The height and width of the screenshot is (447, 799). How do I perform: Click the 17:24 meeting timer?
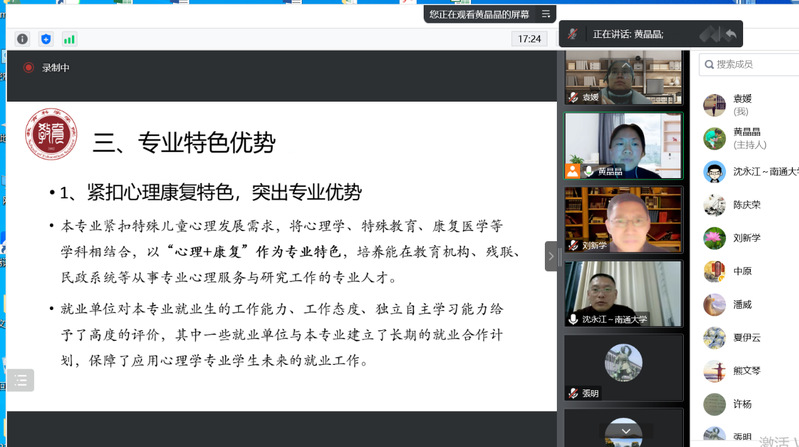[x=529, y=39]
